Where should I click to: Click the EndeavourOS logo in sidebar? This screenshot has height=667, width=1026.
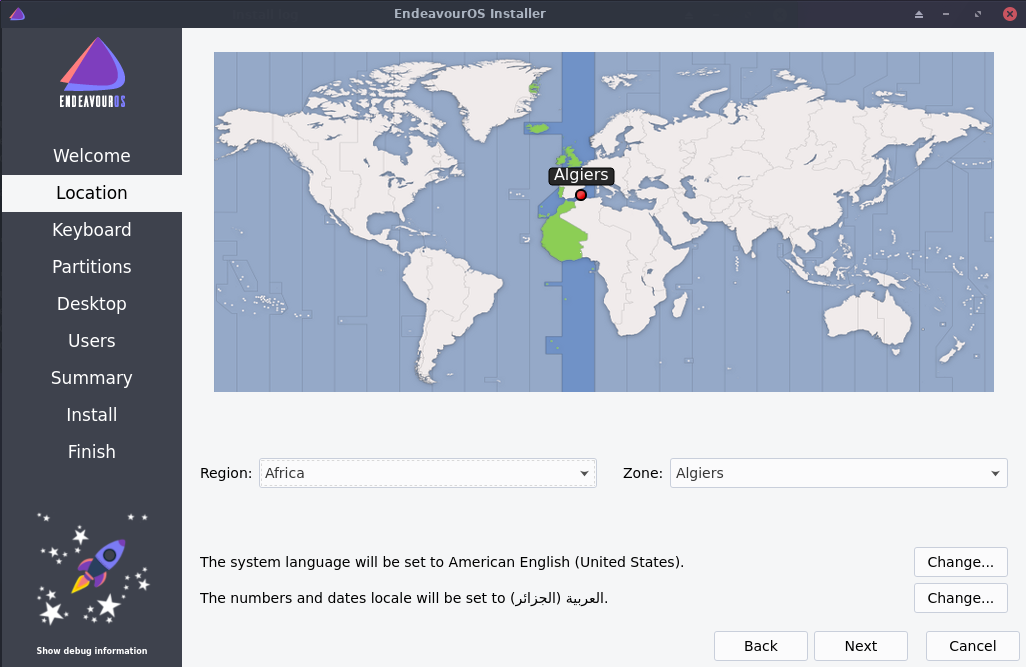click(92, 73)
